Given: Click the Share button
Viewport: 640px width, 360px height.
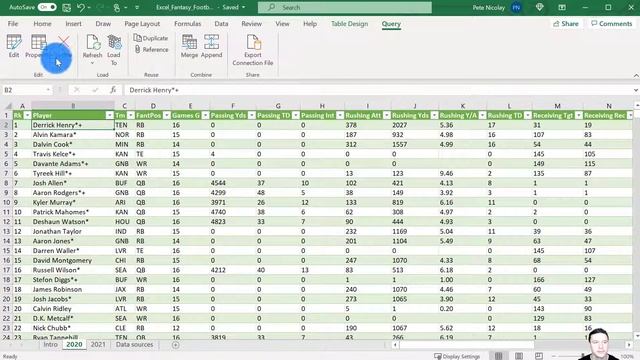Looking at the screenshot, I should point(566,24).
